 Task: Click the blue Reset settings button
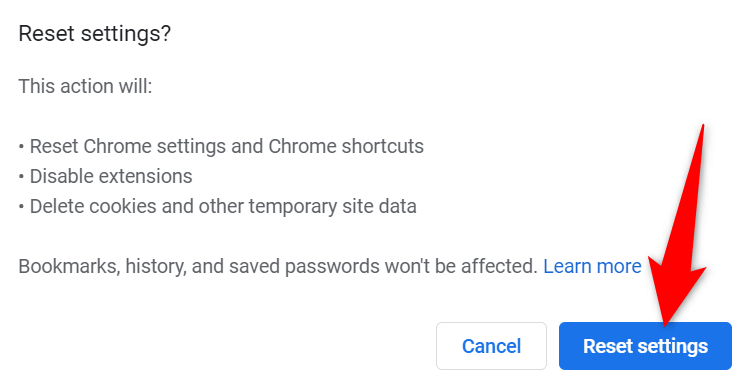click(x=645, y=346)
